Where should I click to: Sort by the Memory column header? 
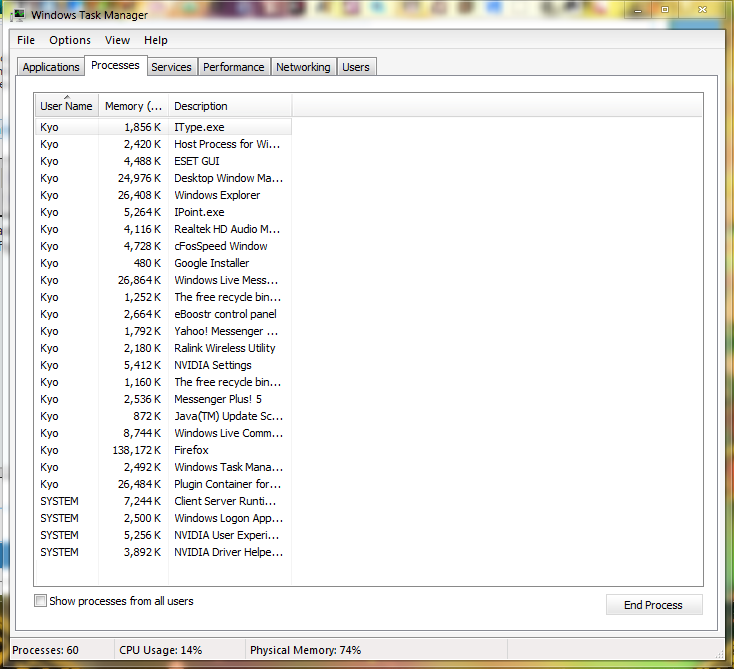(133, 106)
